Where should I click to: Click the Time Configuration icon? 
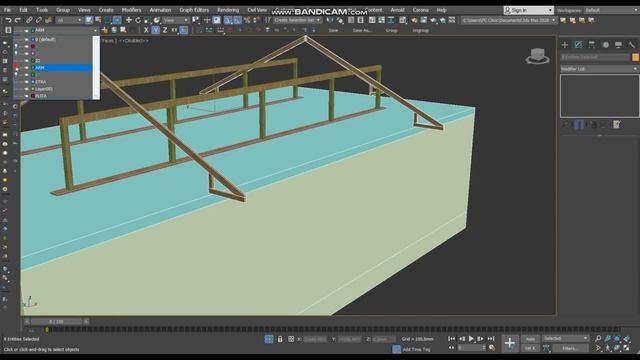pyautogui.click(x=492, y=348)
